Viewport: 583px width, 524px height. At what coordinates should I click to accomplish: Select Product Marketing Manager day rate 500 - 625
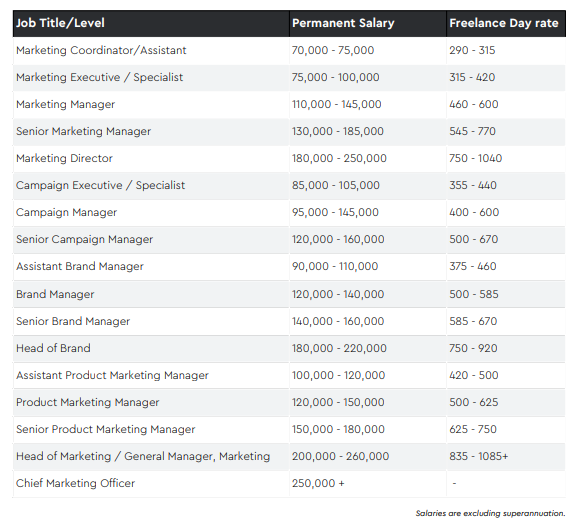tap(473, 402)
